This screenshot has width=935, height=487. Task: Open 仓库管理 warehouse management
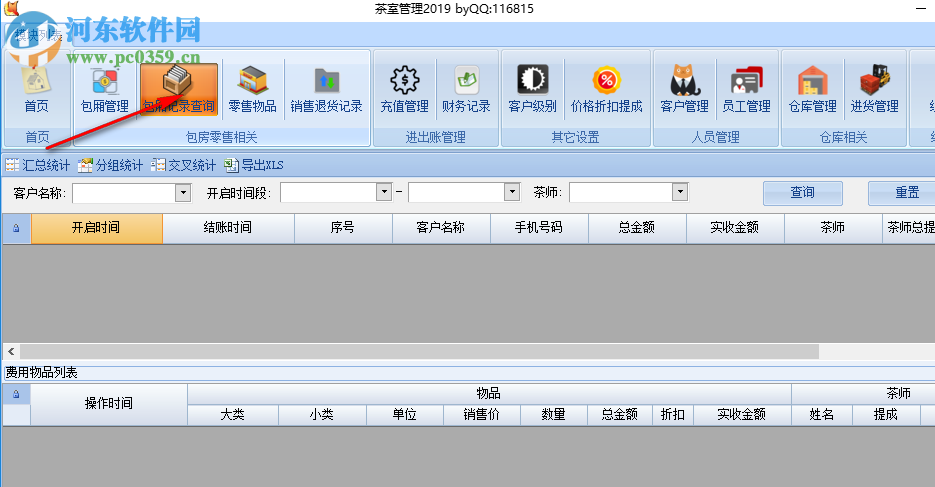(813, 89)
